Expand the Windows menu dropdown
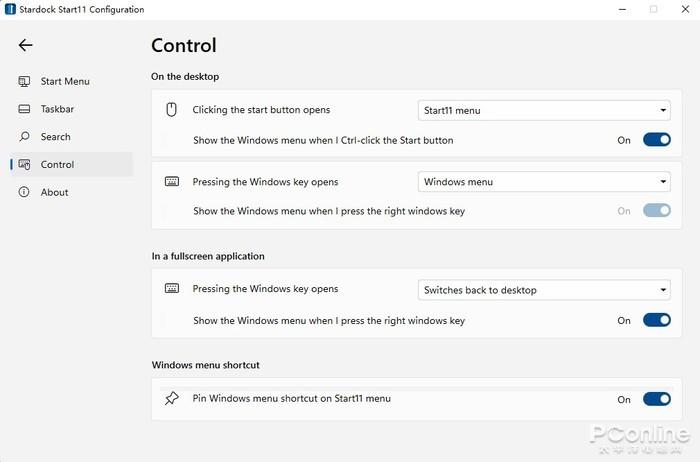The image size is (700, 462). click(544, 182)
